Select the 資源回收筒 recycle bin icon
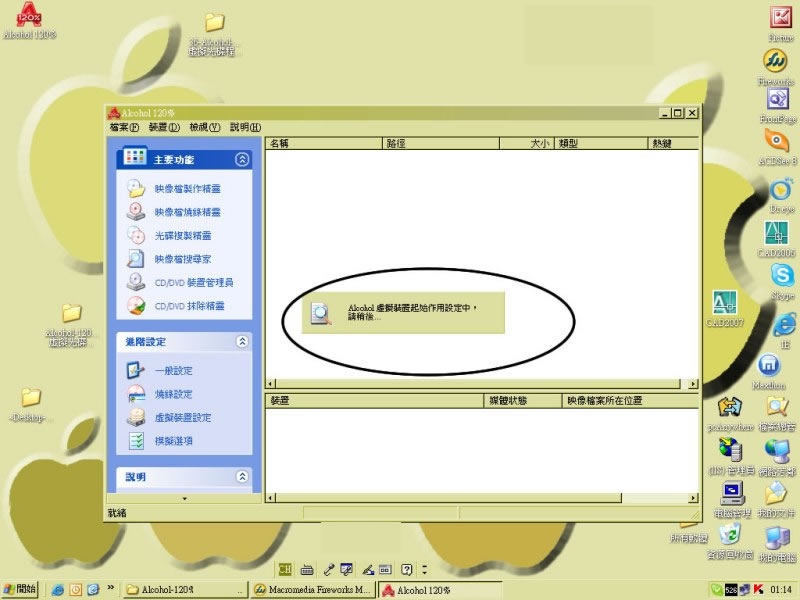The width and height of the screenshot is (800, 600). 730,542
